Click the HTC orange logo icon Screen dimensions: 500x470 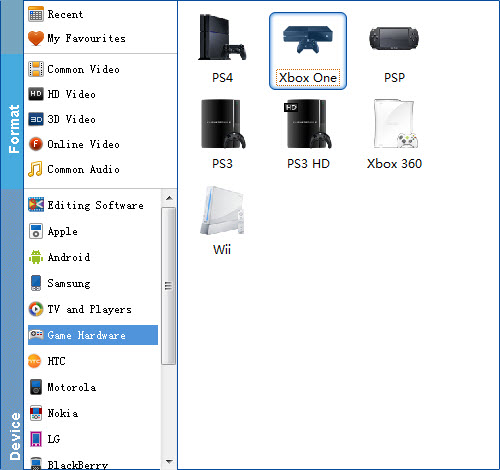(x=35, y=361)
